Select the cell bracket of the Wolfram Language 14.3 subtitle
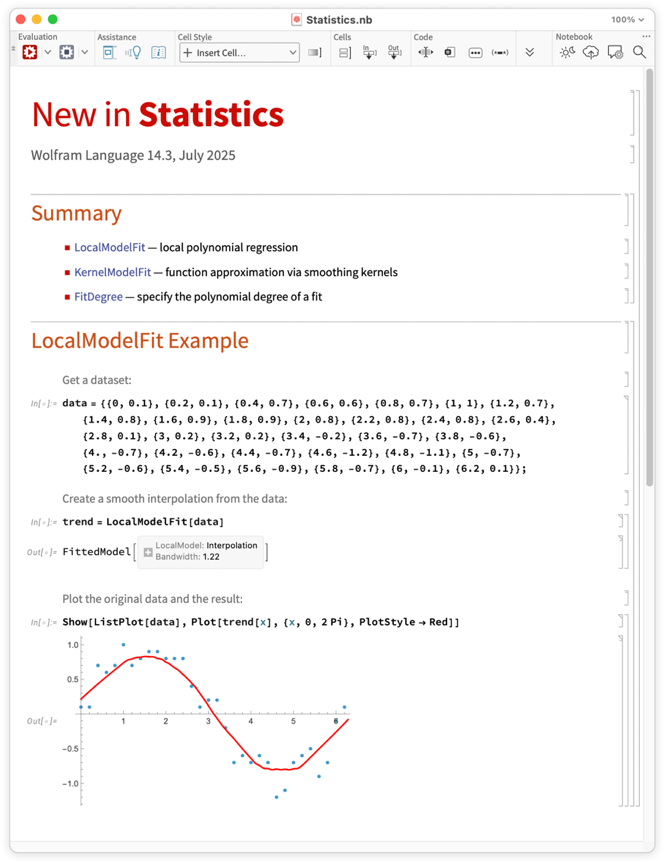 tap(633, 155)
